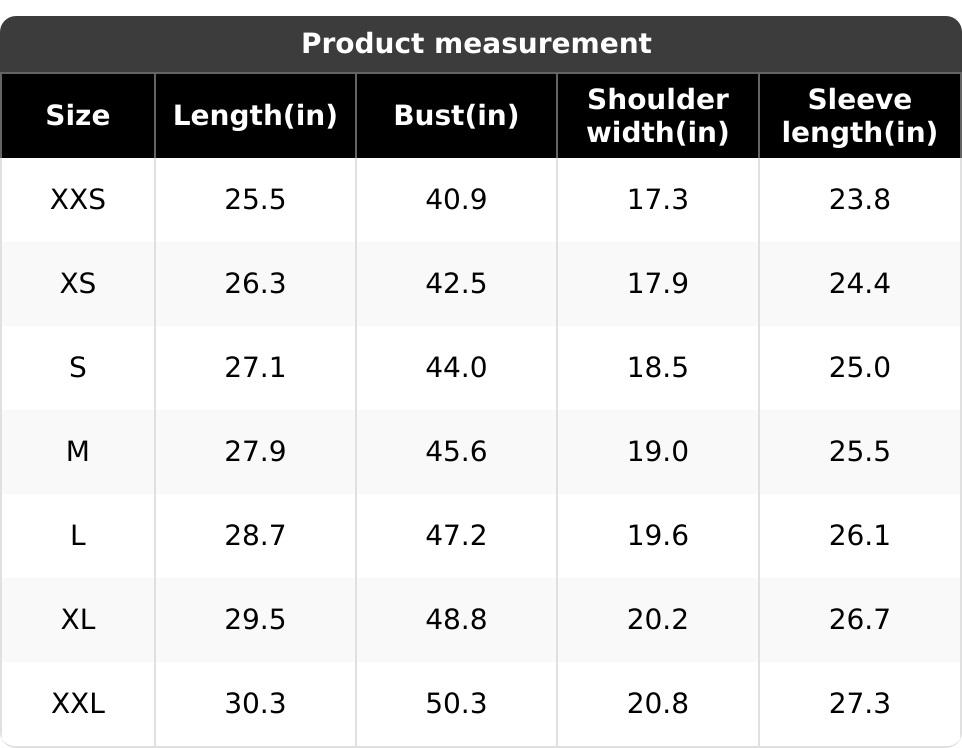The image size is (962, 748).
Task: Click the 25.5 length value for XXS
Action: click(255, 199)
